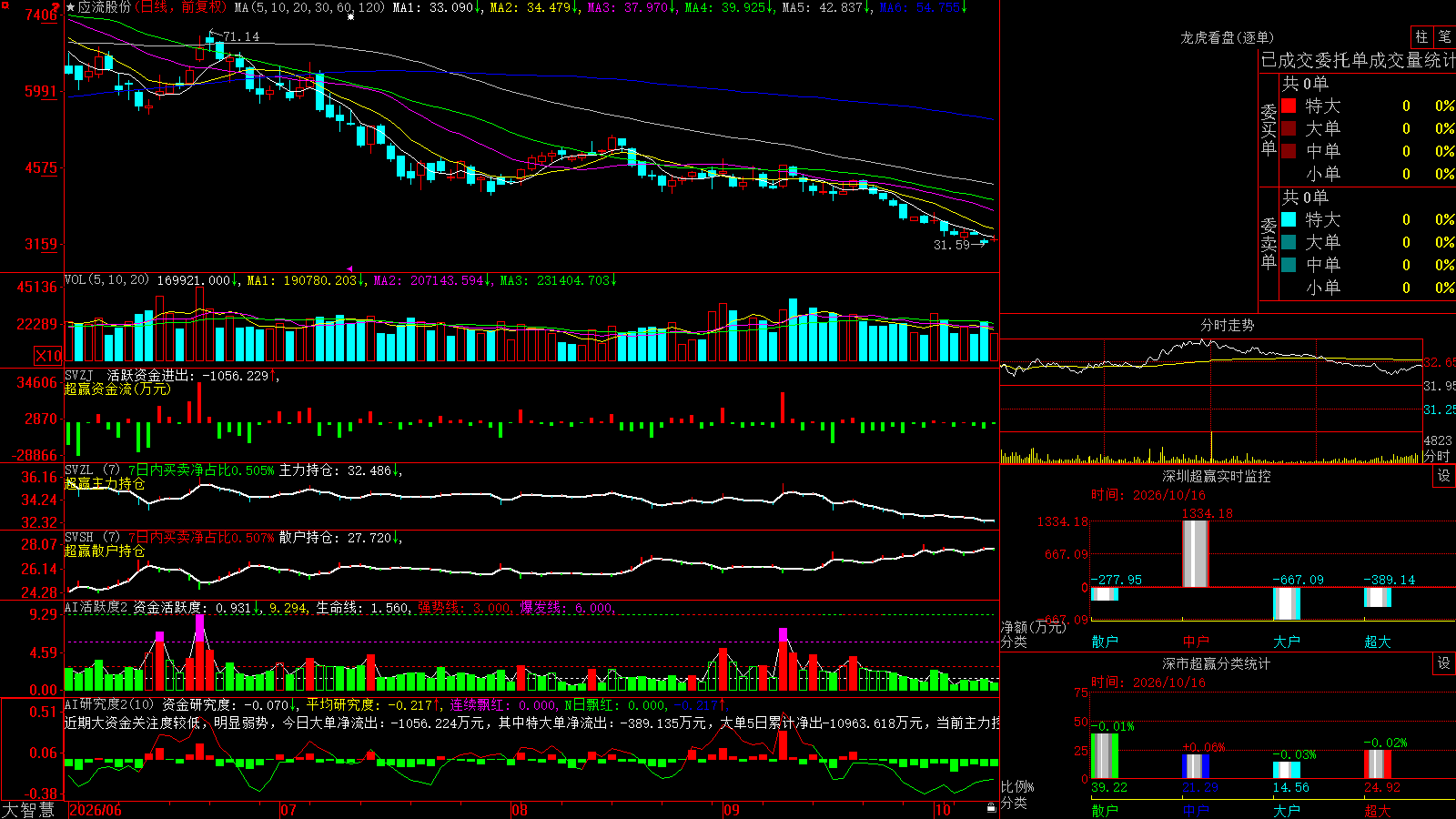1456x819 pixels.
Task: Click the 超大 label under 深圳超赢实时监控
Action: pyautogui.click(x=1378, y=642)
